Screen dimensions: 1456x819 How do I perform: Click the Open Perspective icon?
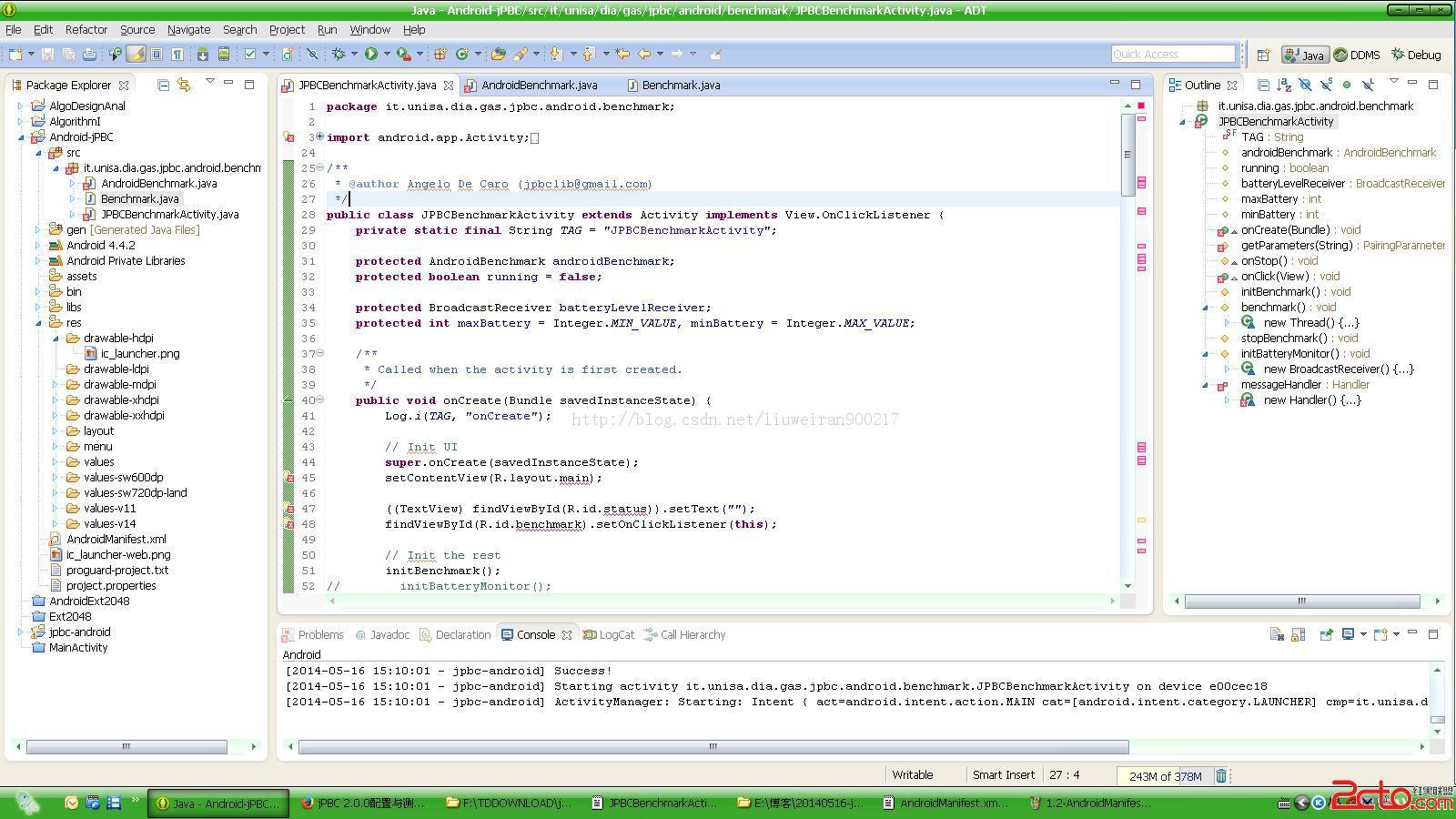coord(1263,55)
